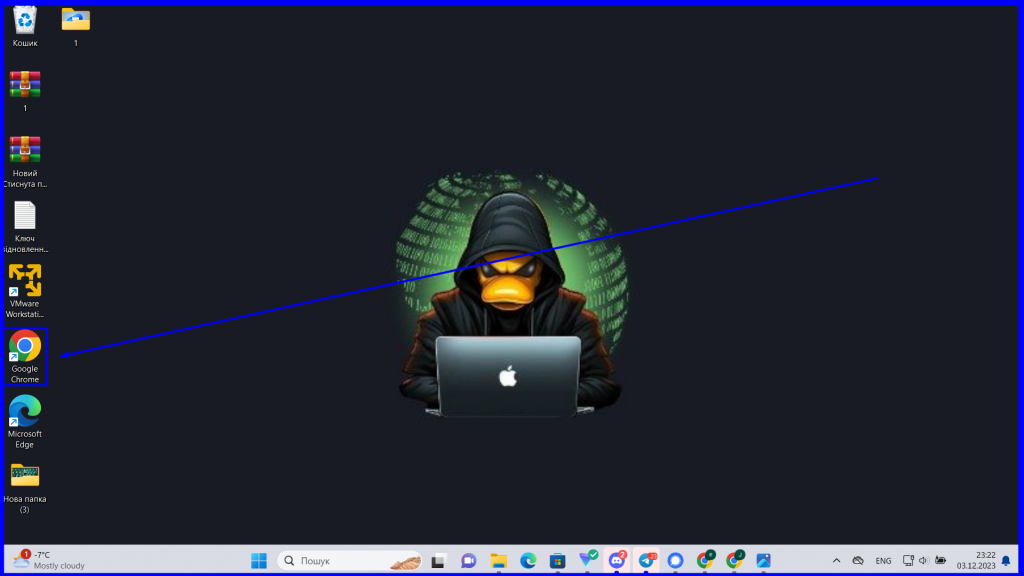Open the Start menu
Screen dimensions: 1024x576
(x=258, y=560)
